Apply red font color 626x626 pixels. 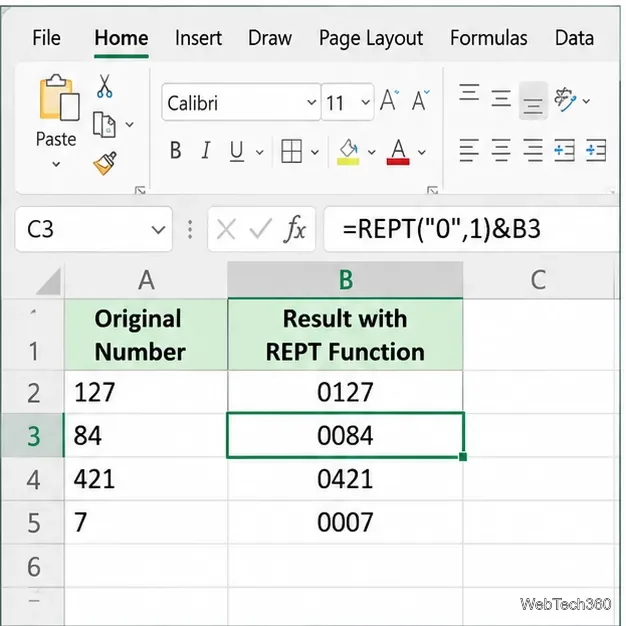[398, 152]
